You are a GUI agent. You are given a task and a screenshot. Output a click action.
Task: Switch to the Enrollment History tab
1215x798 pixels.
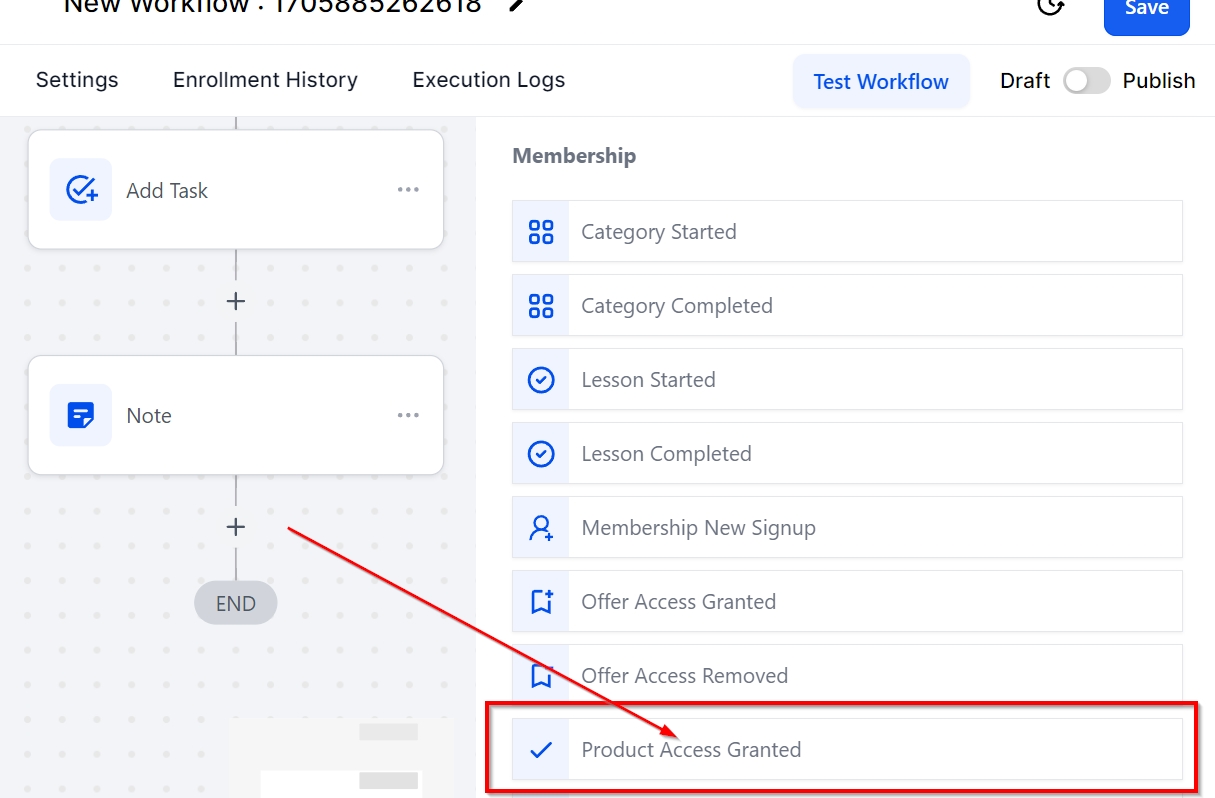click(265, 80)
